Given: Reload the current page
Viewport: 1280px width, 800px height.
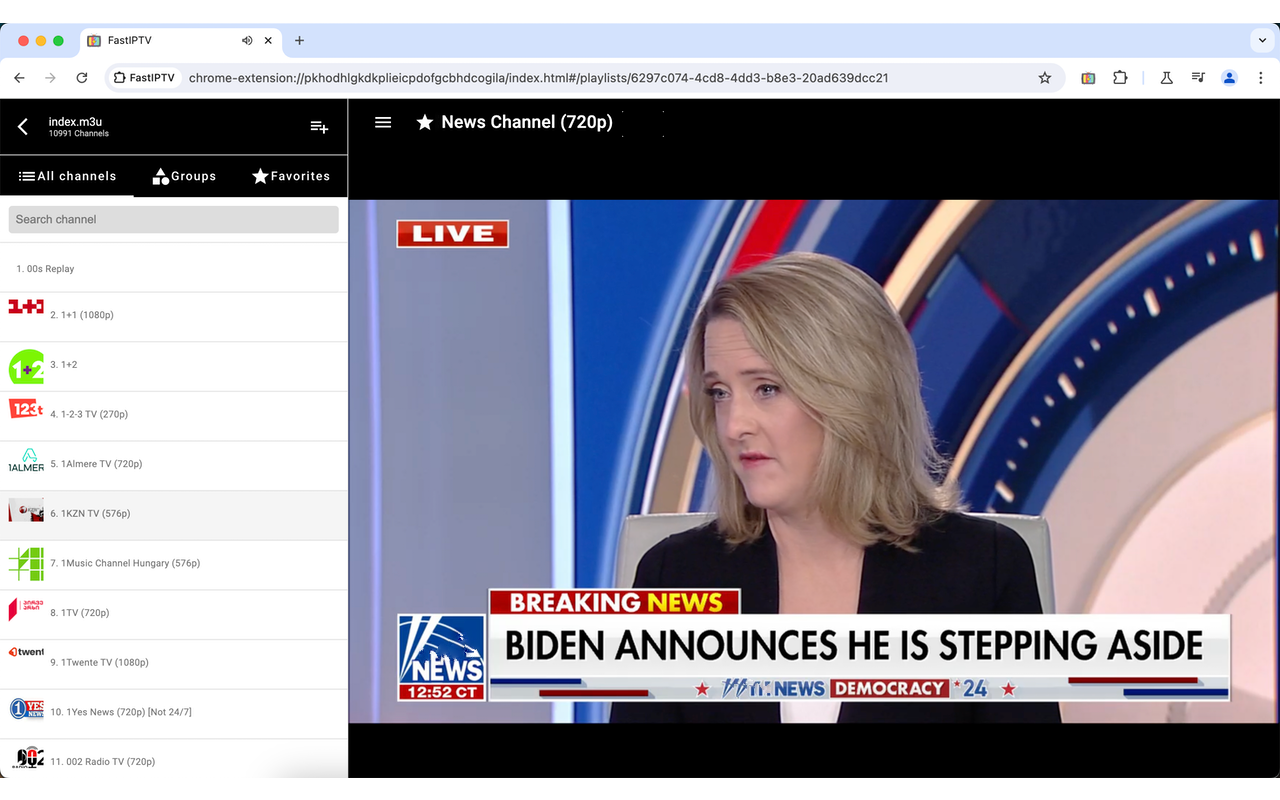Looking at the screenshot, I should 82,78.
